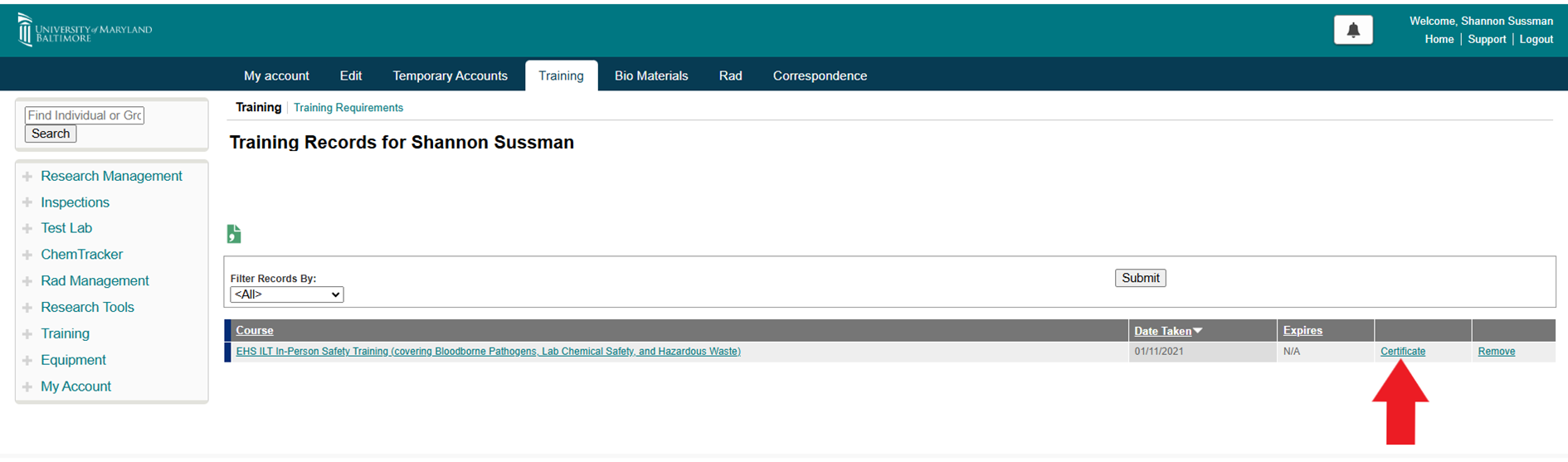Click the Logout link
This screenshot has width=1568, height=462.
click(x=1536, y=40)
